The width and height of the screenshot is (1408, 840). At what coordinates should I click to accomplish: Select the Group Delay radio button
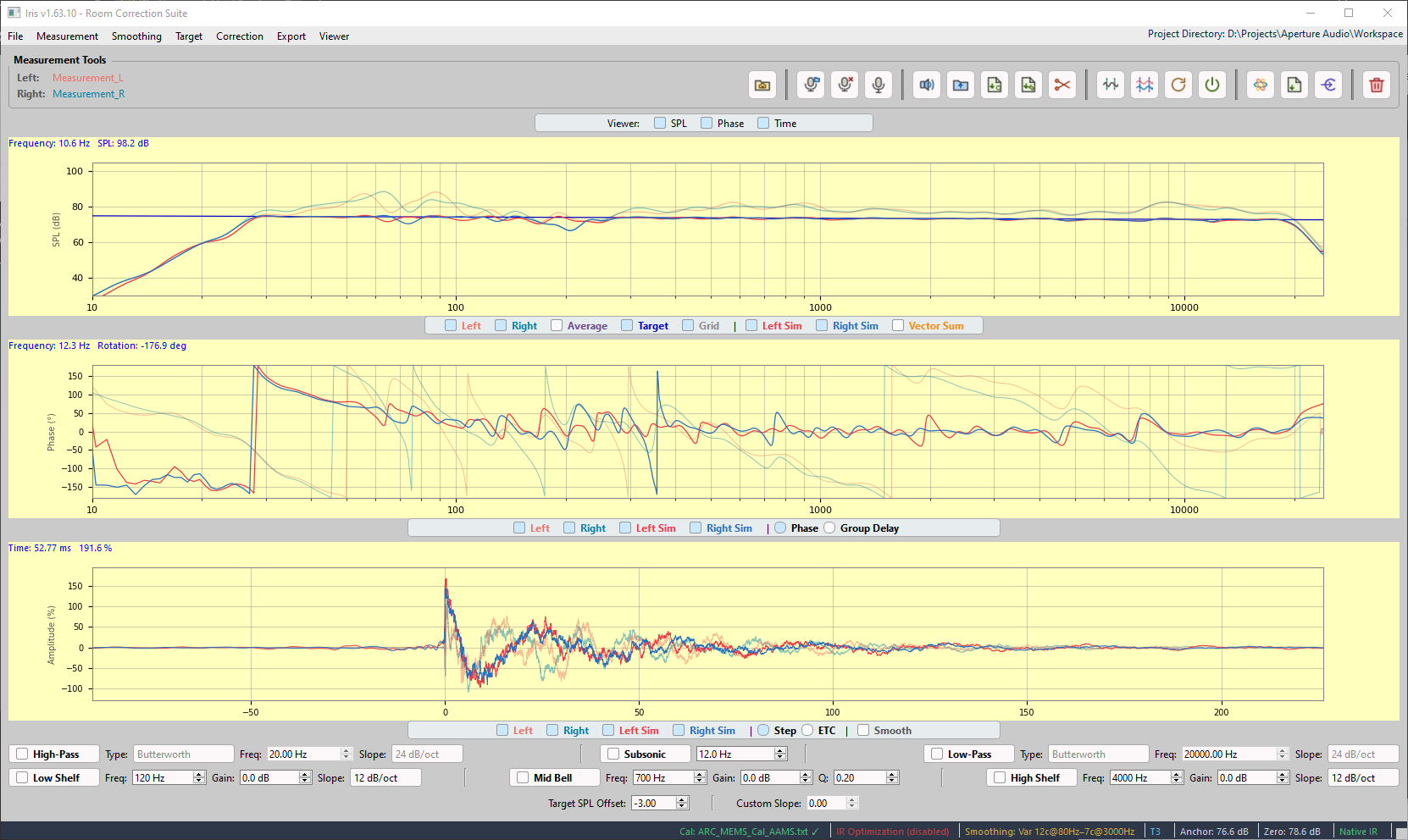tap(829, 528)
